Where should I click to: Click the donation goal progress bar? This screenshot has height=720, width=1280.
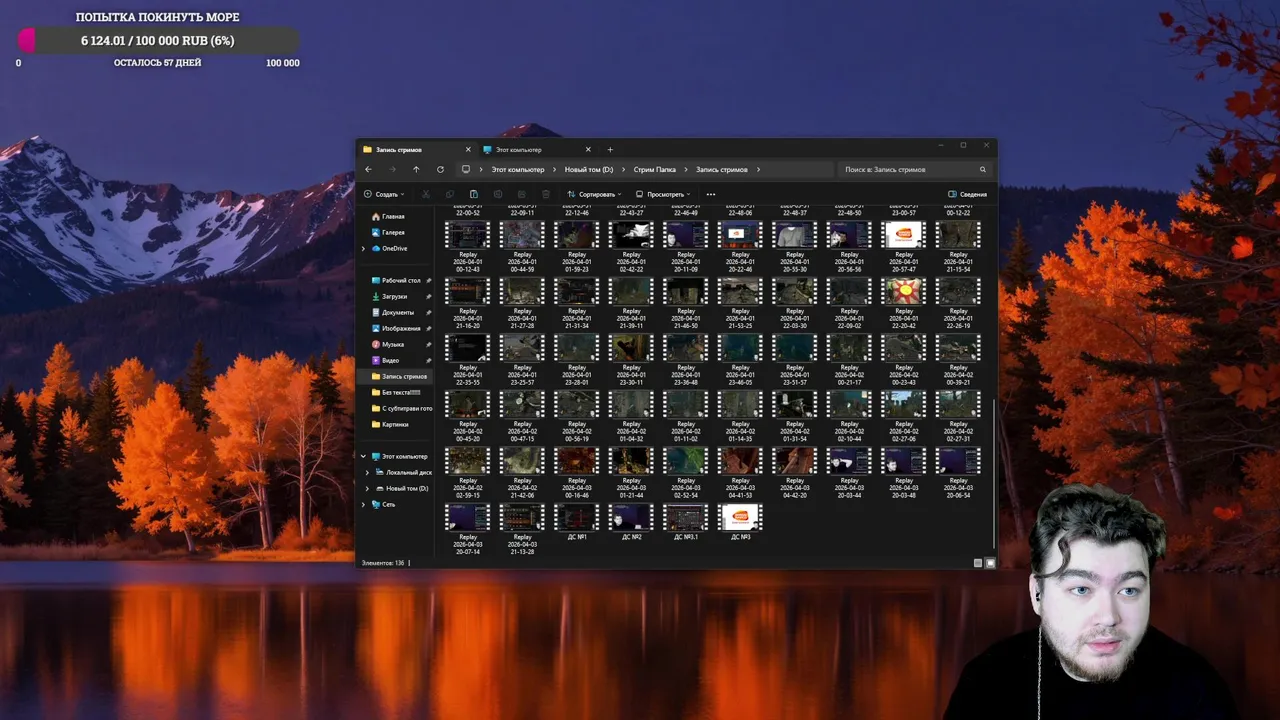click(158, 40)
